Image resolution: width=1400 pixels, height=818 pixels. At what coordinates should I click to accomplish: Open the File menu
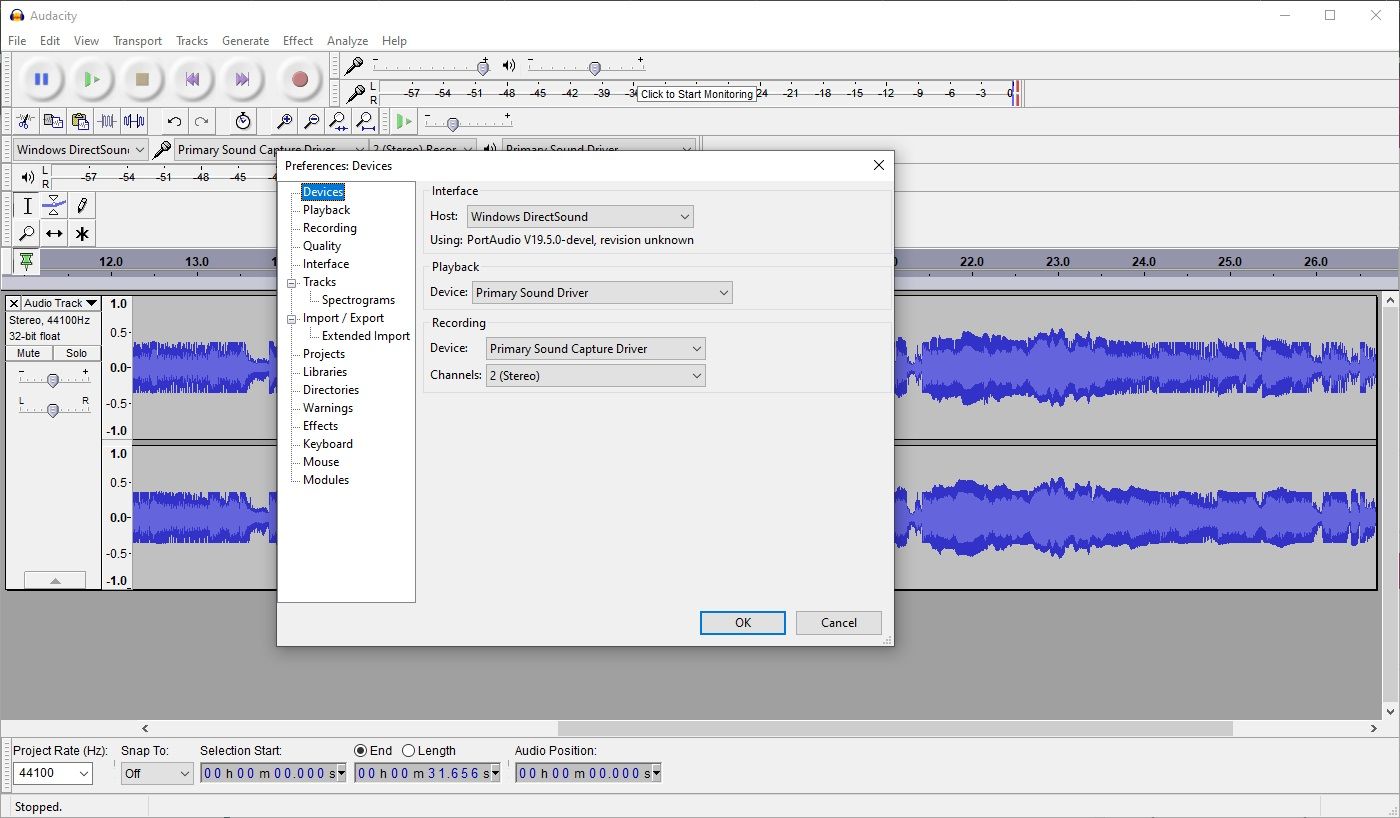click(x=17, y=41)
